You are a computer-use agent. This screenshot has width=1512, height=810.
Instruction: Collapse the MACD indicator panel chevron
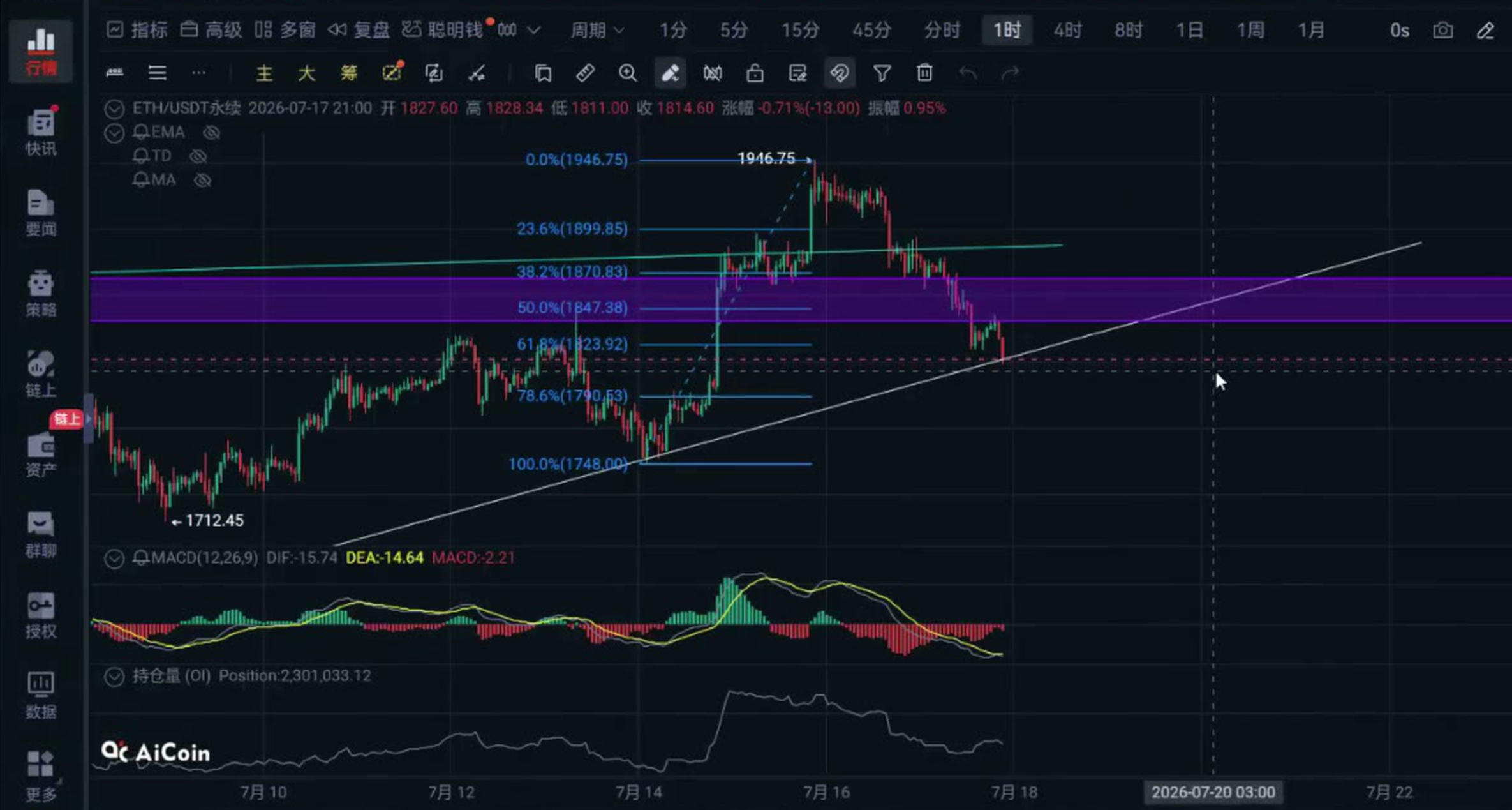pos(114,559)
